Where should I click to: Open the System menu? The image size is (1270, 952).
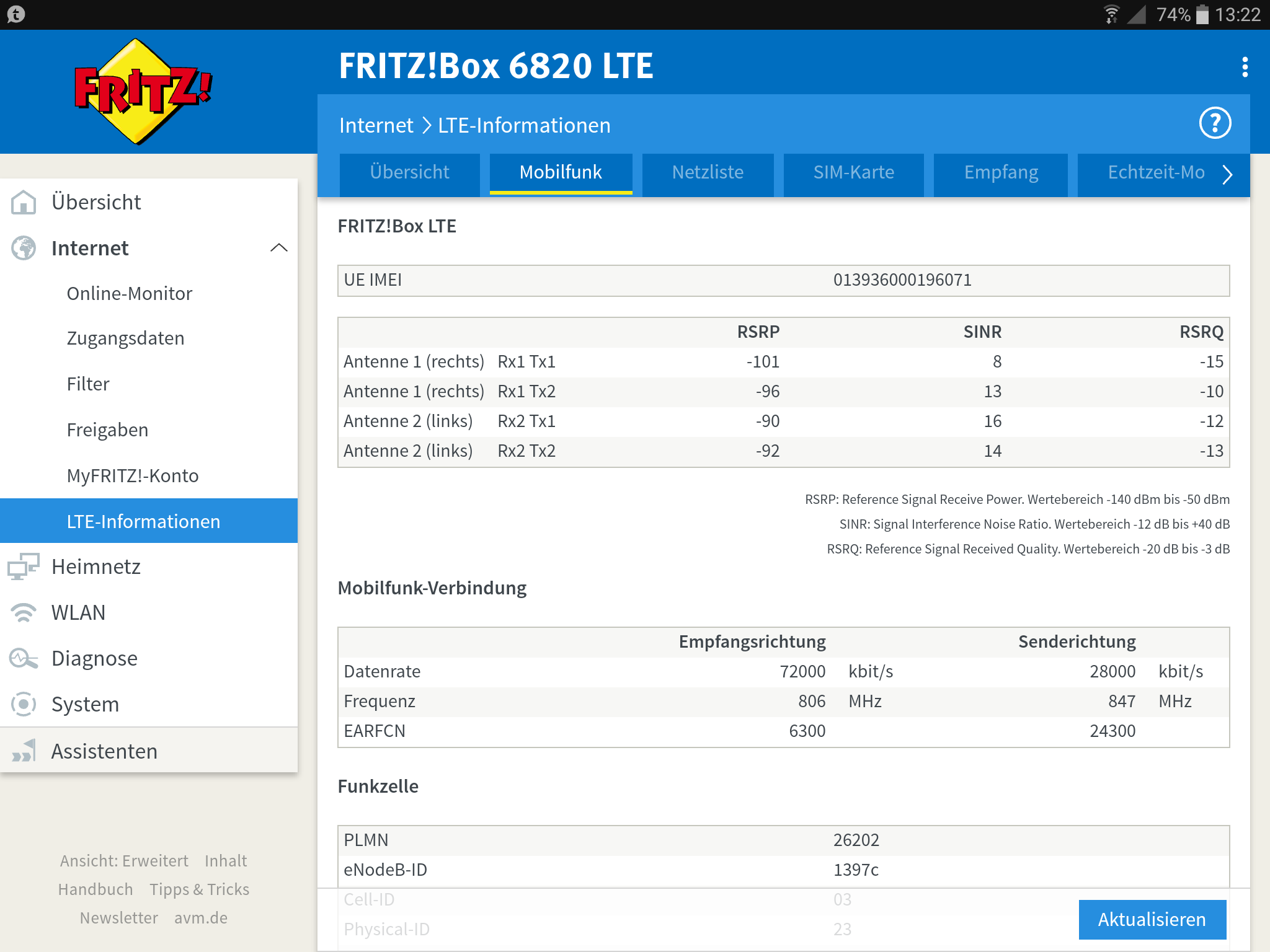(149, 704)
